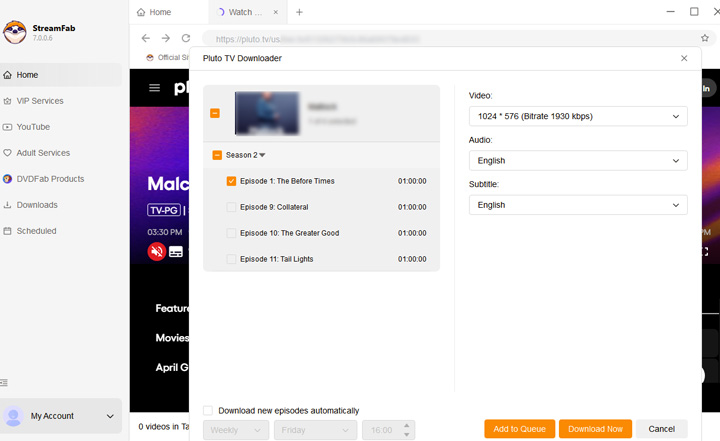Open the Scheduled section
The height and width of the screenshot is (441, 720).
point(61,231)
